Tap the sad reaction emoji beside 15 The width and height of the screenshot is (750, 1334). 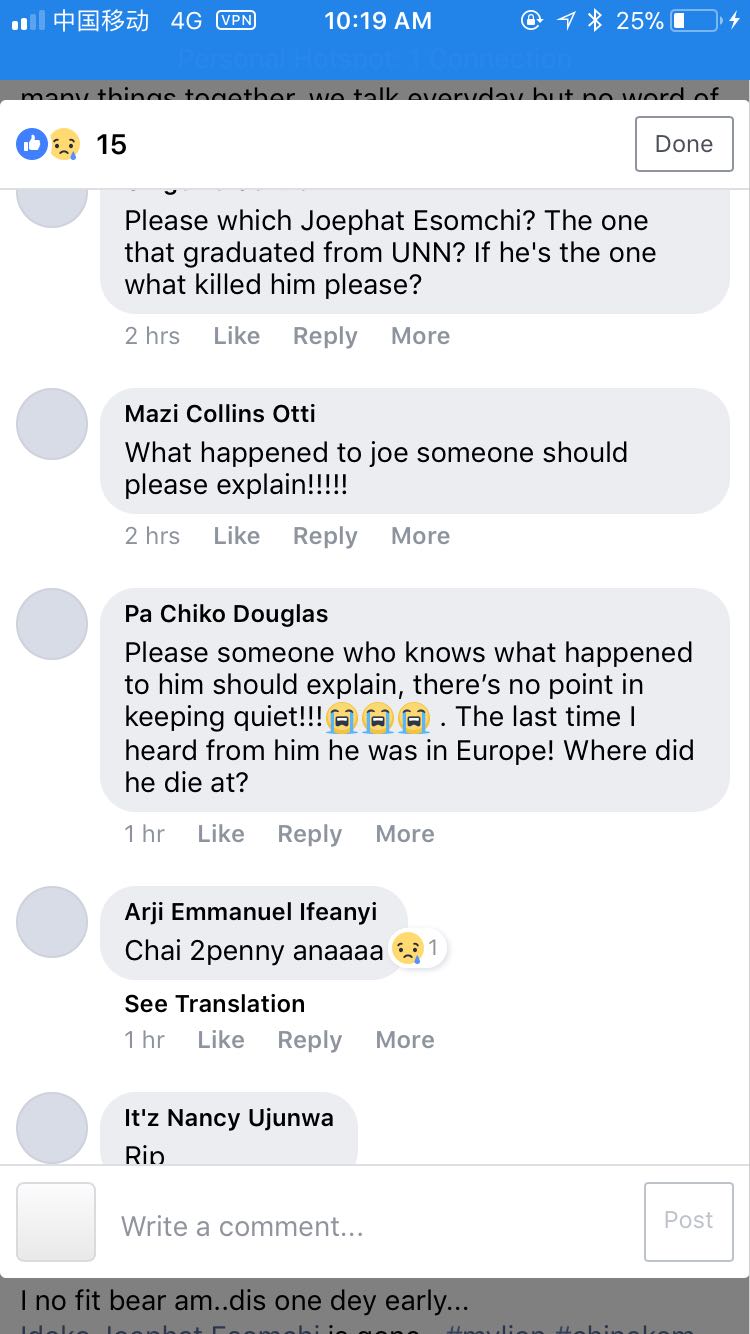pos(65,145)
